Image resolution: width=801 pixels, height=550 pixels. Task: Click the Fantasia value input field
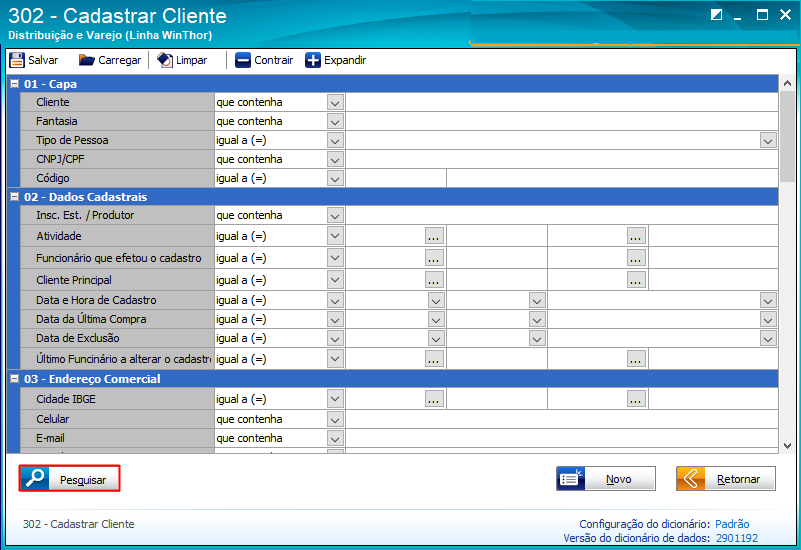coord(561,122)
